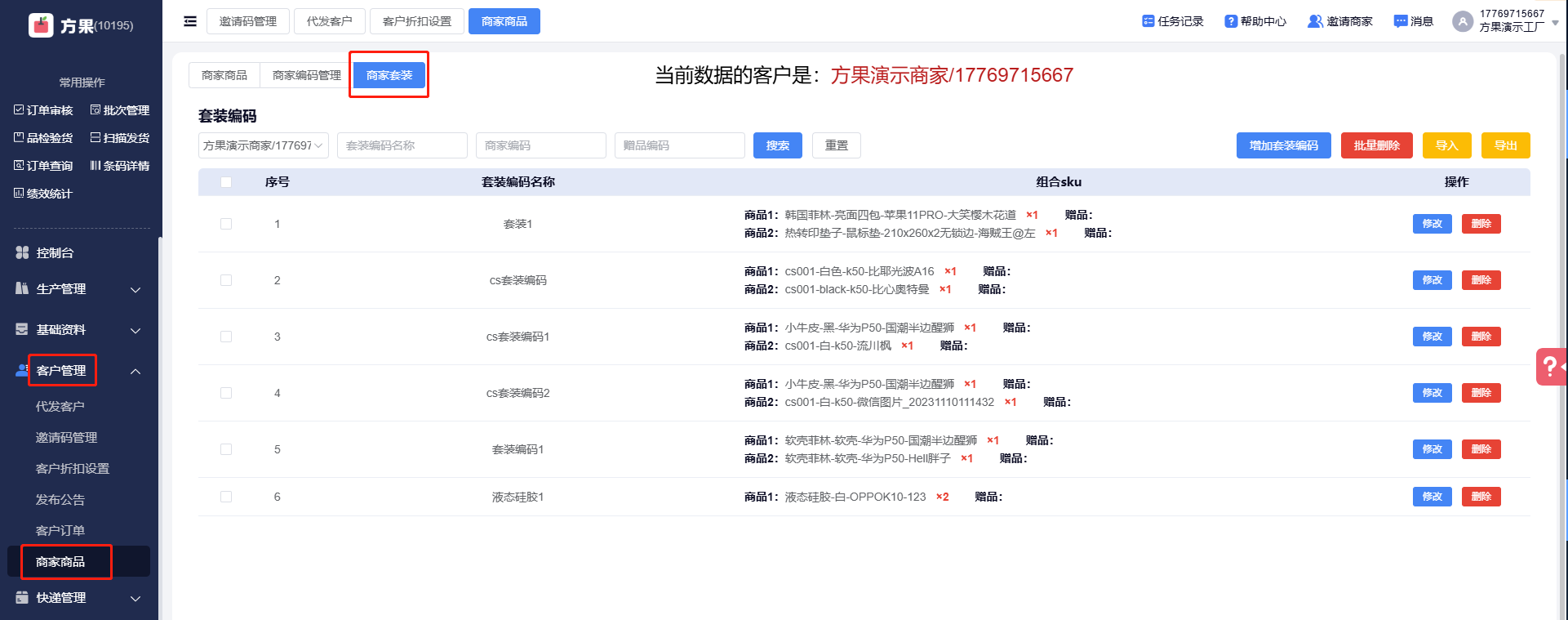Click the user avatar icon
The height and width of the screenshot is (620, 1568).
[1462, 21]
